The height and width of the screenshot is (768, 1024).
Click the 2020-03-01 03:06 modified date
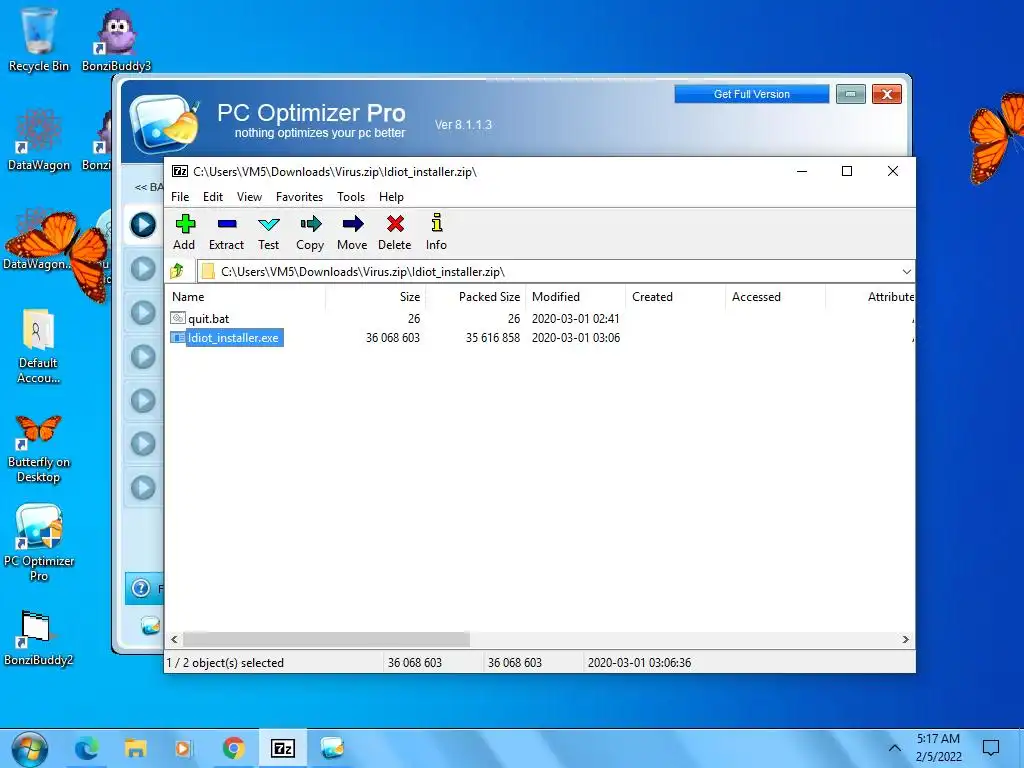click(575, 338)
